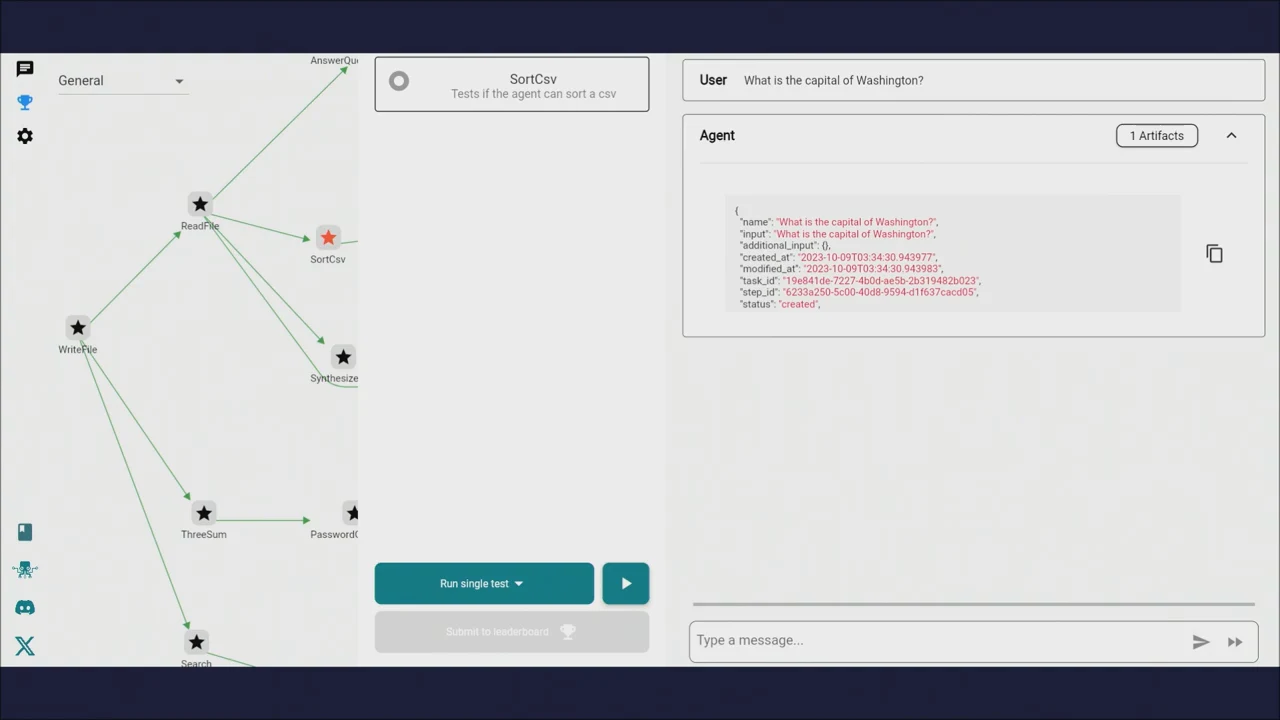Send the chat message arrow icon
The width and height of the screenshot is (1280, 720).
tap(1201, 642)
